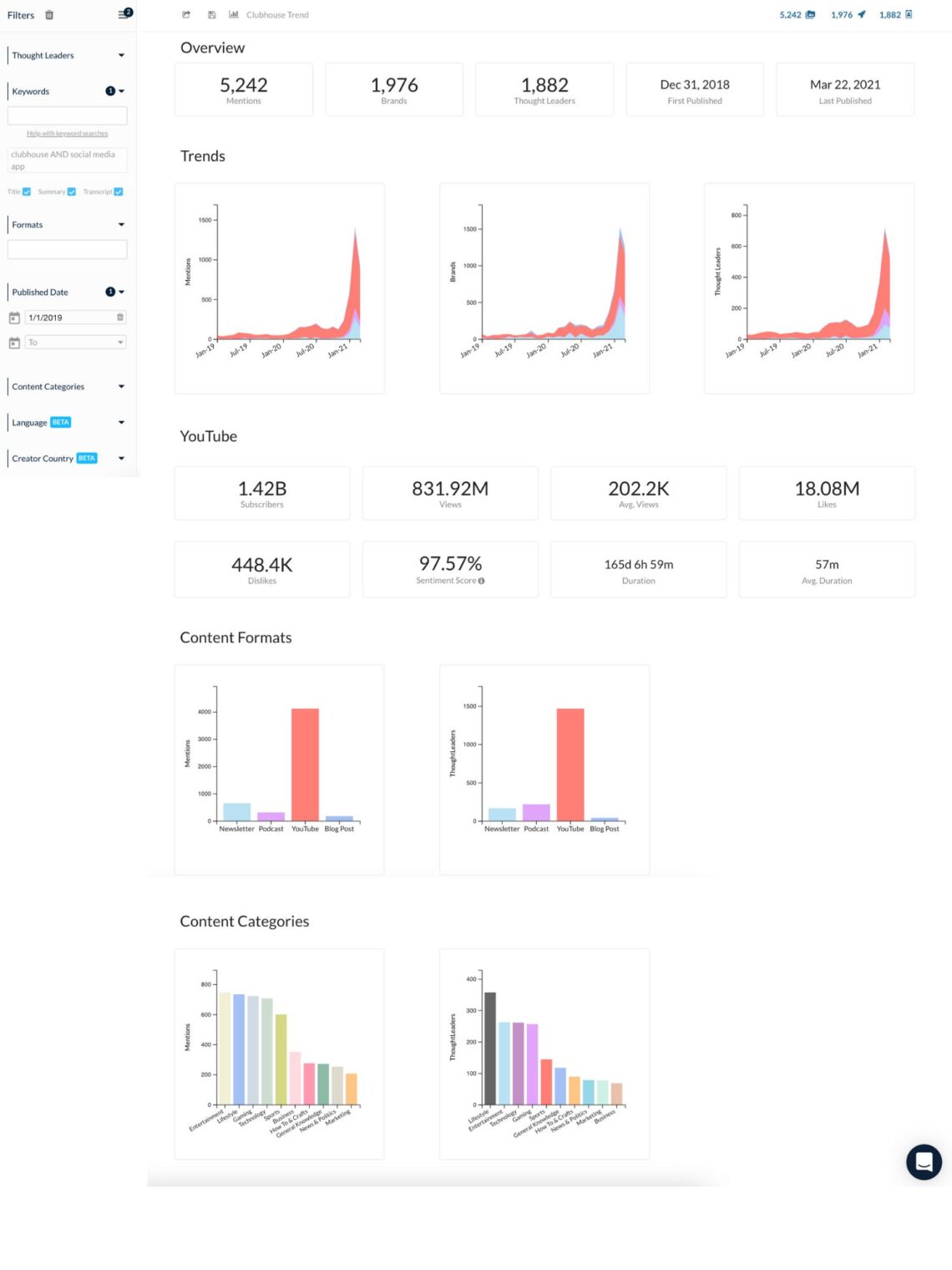Image resolution: width=952 pixels, height=1270 pixels.
Task: Click the rocket icon beside 1,976 brands
Action: click(862, 14)
